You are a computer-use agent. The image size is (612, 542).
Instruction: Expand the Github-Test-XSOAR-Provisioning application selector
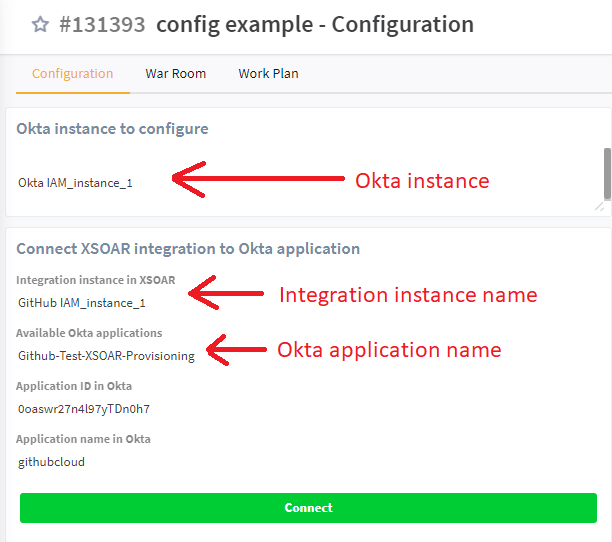click(x=106, y=355)
